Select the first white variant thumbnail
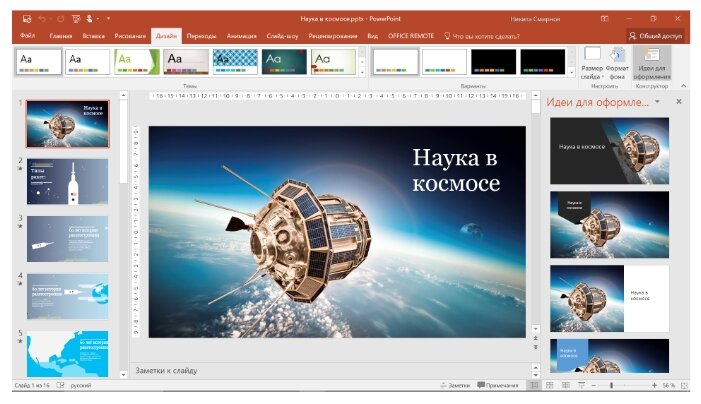701x404 pixels. tap(396, 62)
